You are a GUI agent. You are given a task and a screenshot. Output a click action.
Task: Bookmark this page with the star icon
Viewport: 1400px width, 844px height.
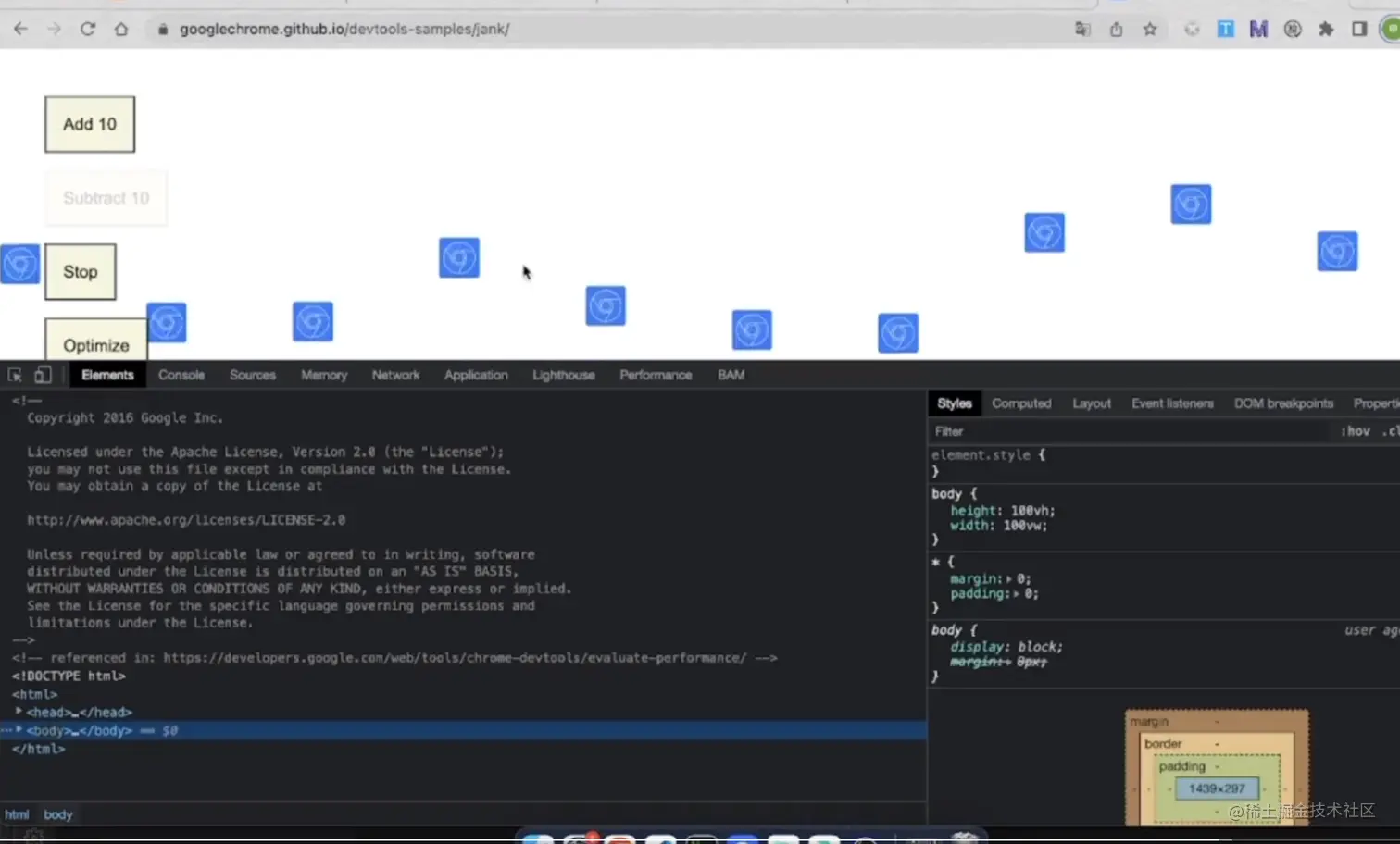(1150, 29)
